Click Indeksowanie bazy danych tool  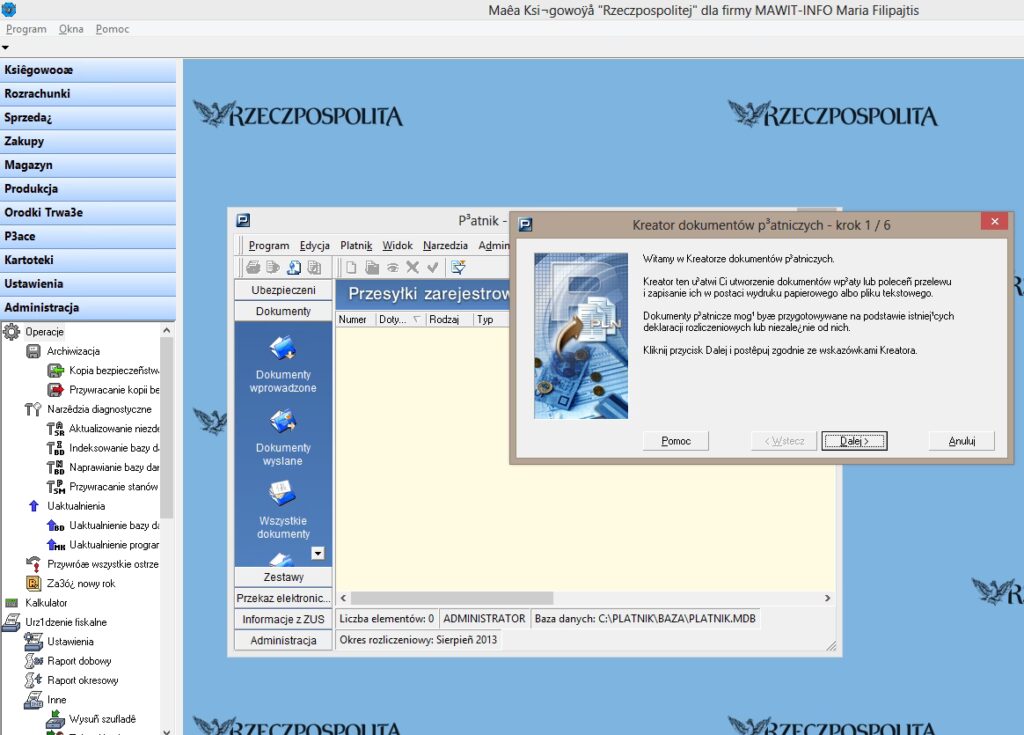point(114,448)
